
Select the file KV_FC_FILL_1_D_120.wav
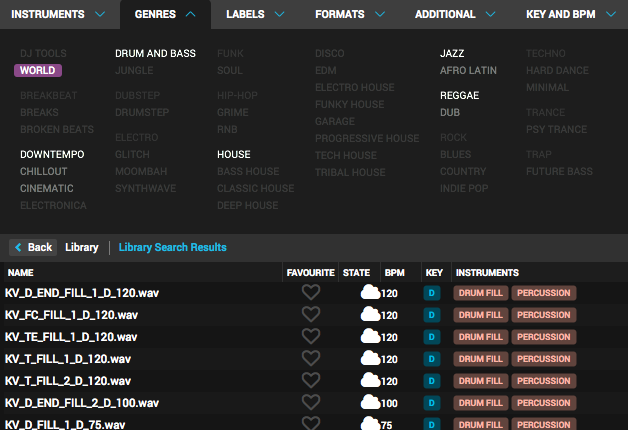tap(71, 315)
